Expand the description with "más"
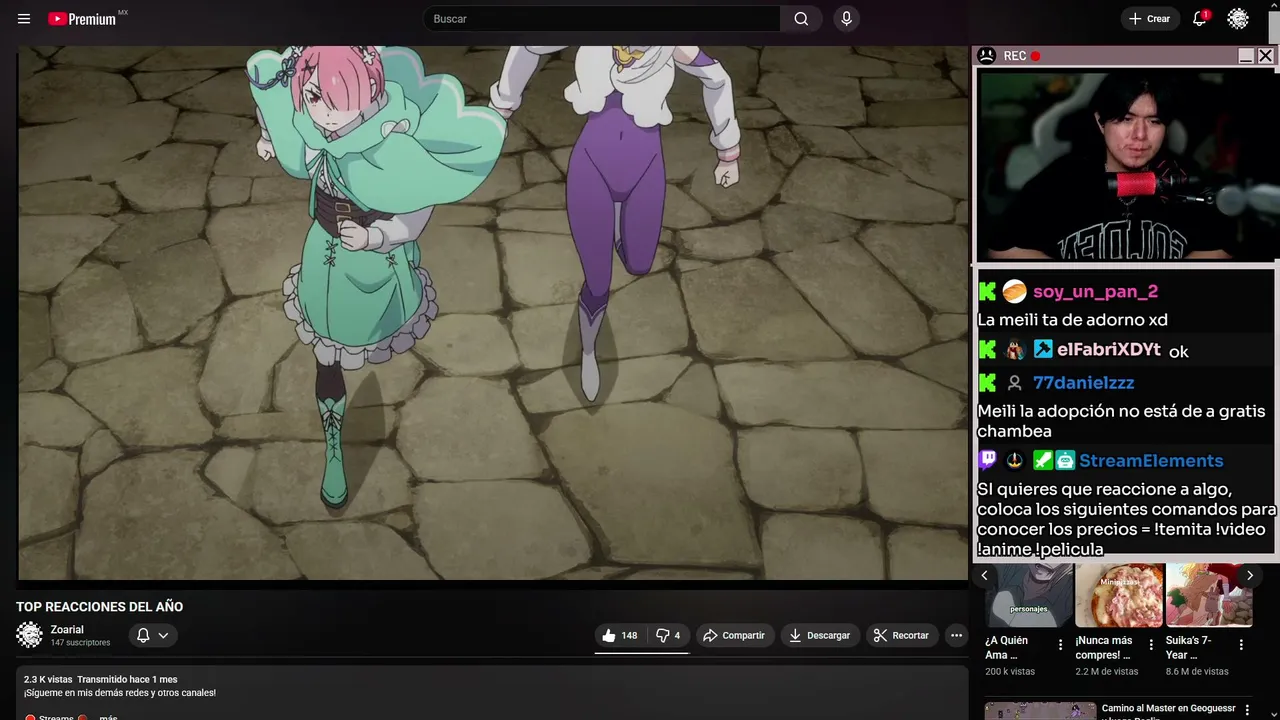The image size is (1280, 720). [x=108, y=717]
